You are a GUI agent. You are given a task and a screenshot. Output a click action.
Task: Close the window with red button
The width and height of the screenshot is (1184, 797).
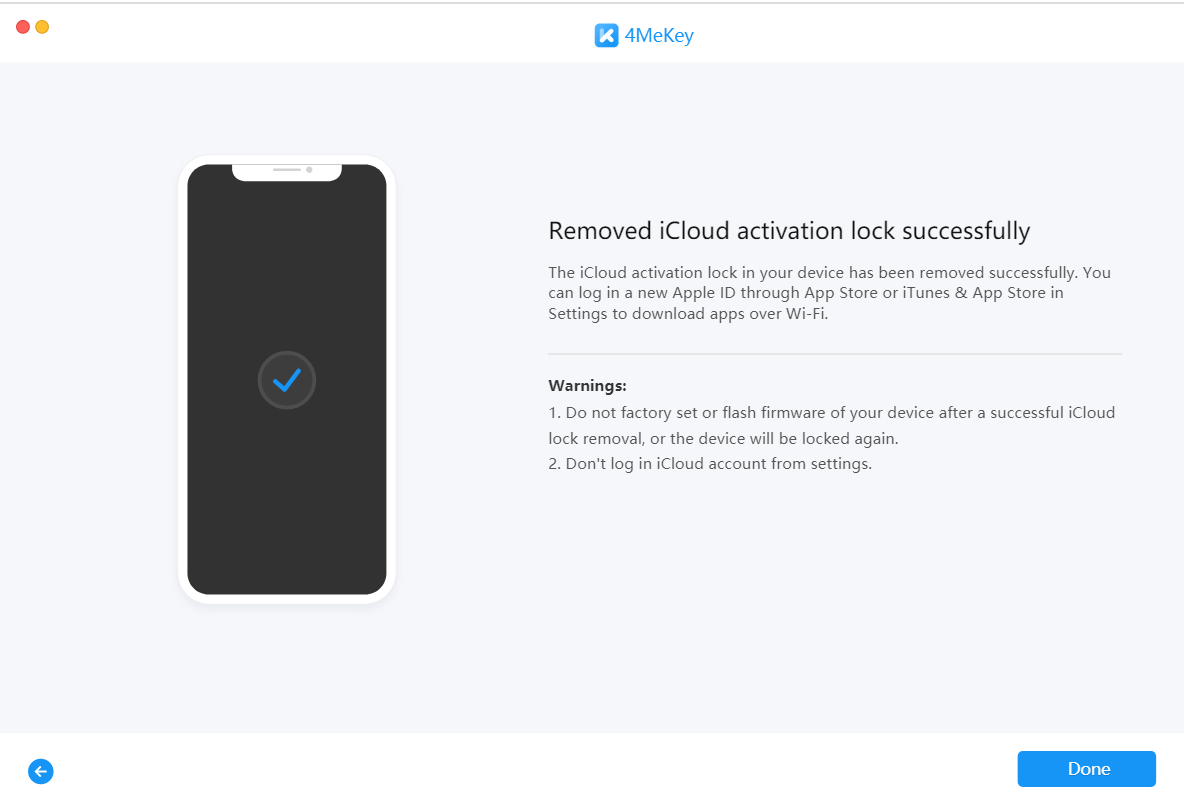(23, 27)
